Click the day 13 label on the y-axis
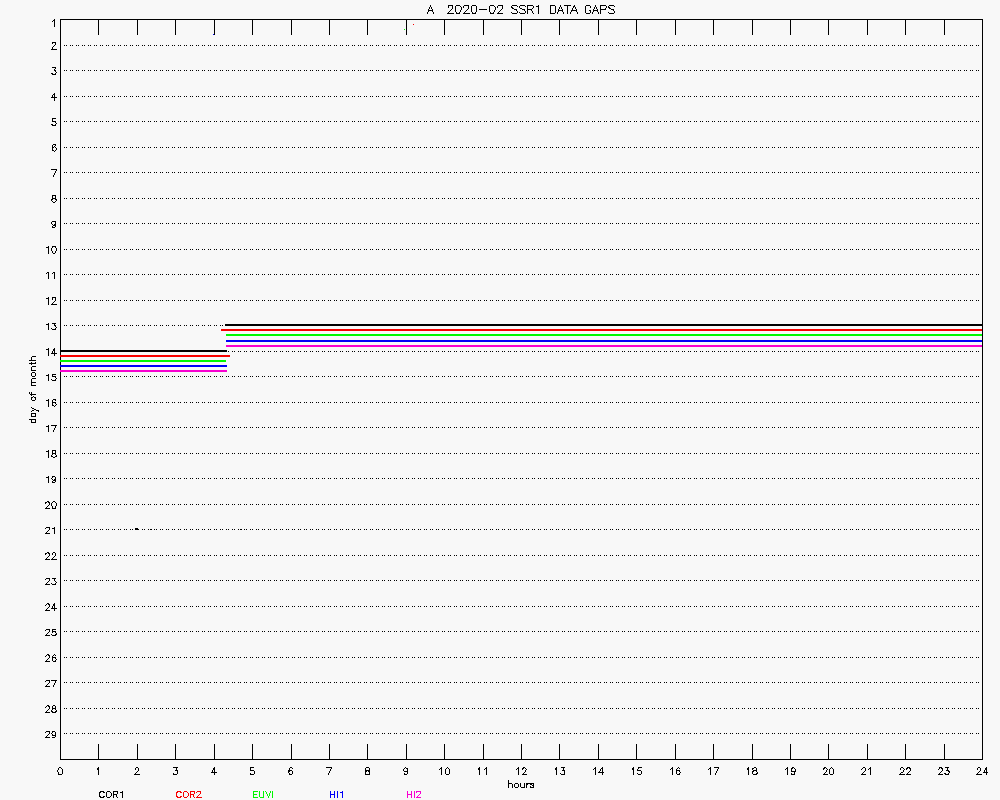This screenshot has width=1000, height=800. click(x=49, y=326)
